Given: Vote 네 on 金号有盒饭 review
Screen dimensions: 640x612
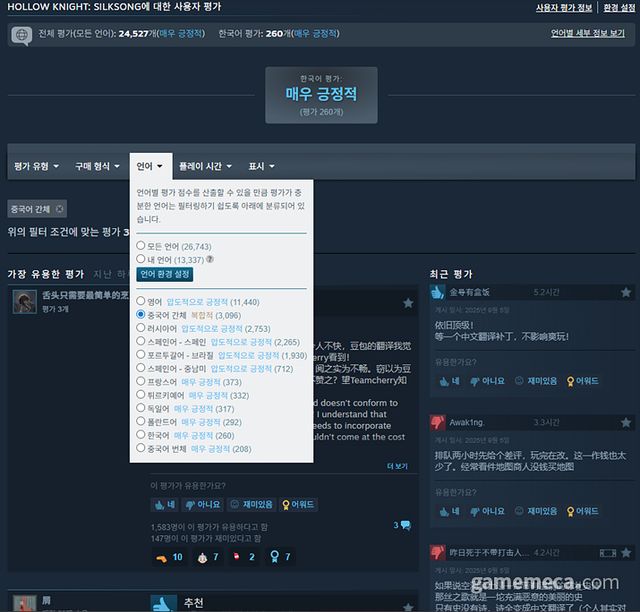Looking at the screenshot, I should [449, 381].
